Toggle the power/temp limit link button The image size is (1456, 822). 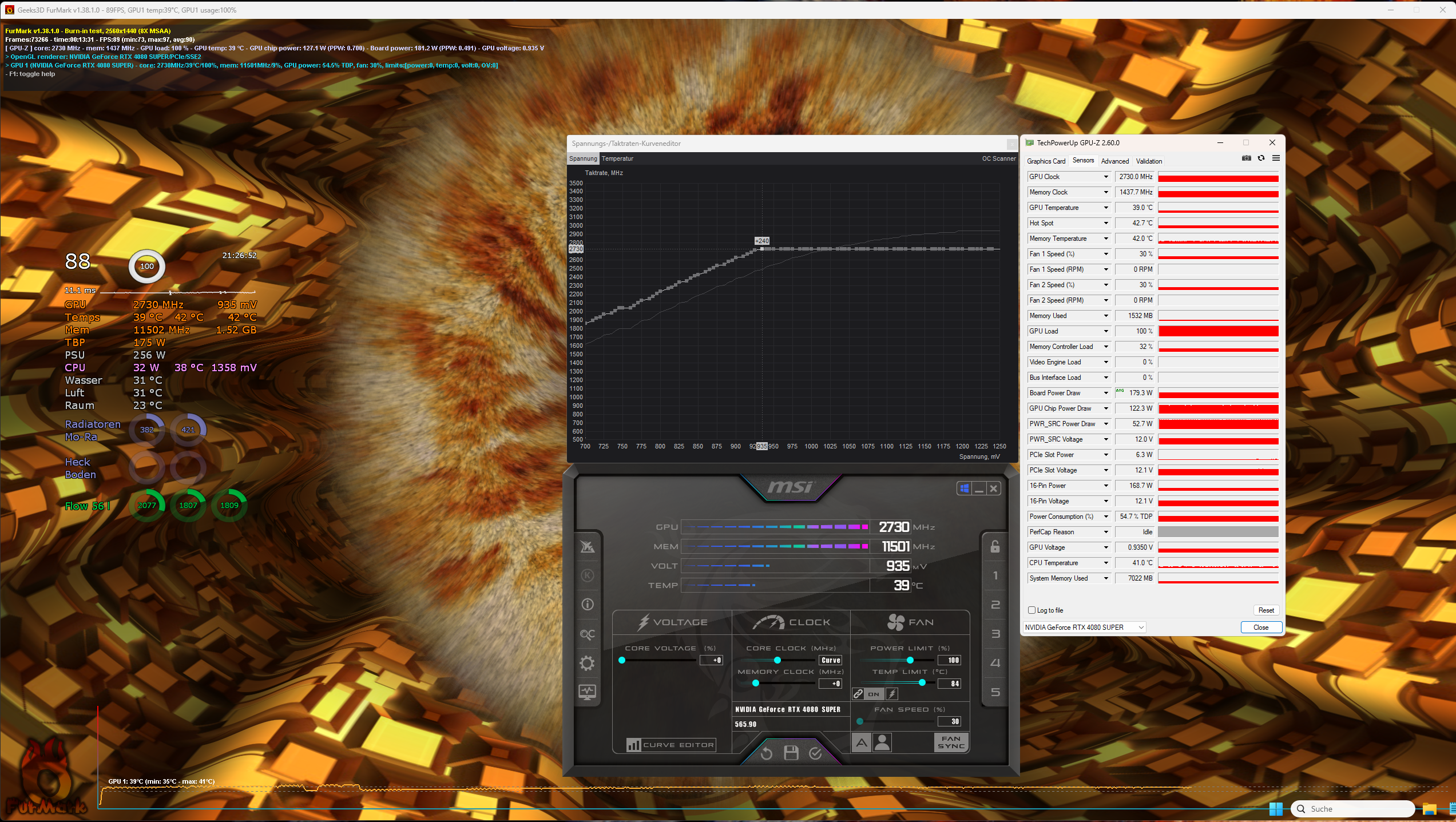858,694
